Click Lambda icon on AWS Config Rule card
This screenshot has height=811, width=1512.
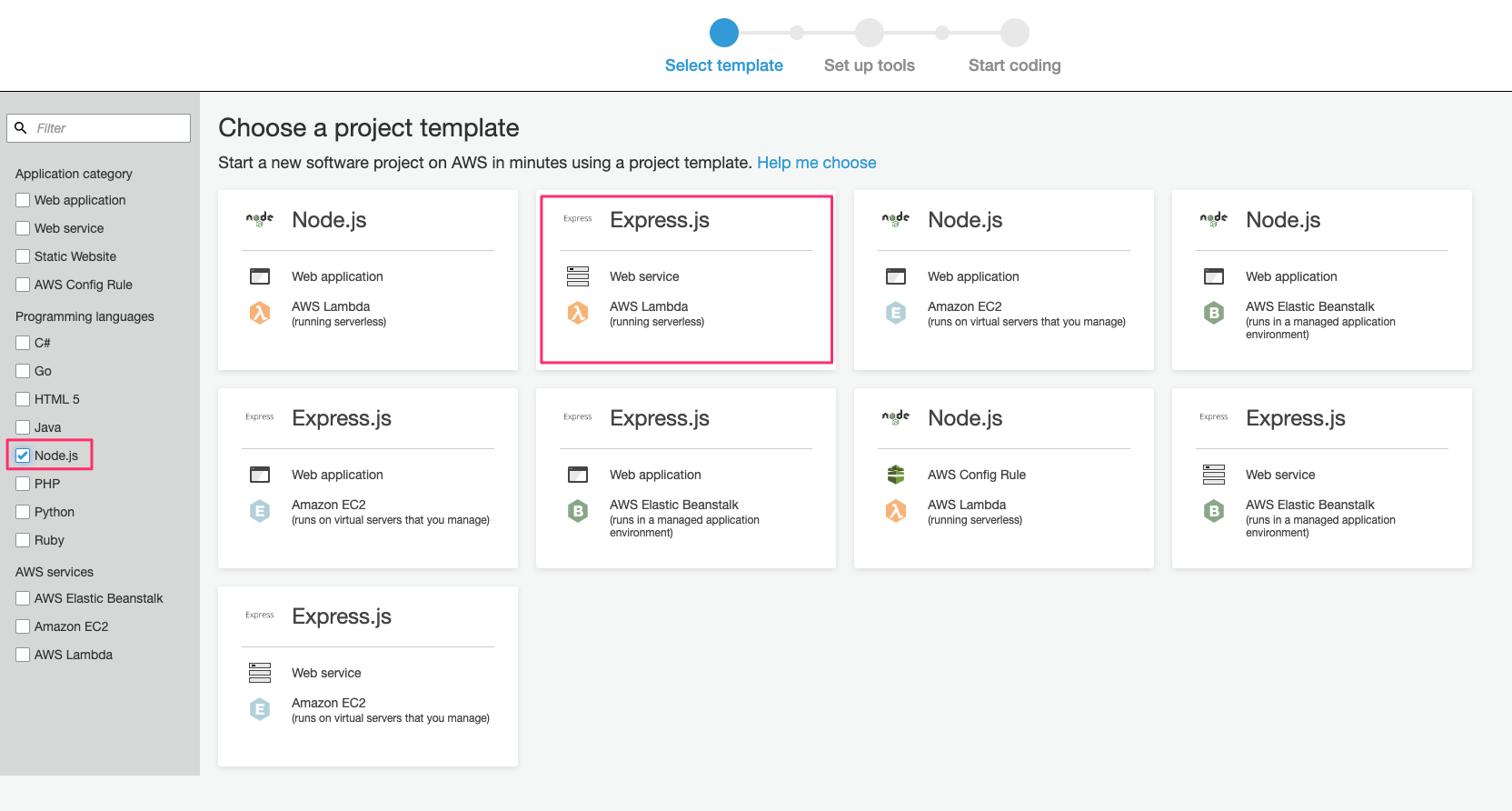point(896,512)
